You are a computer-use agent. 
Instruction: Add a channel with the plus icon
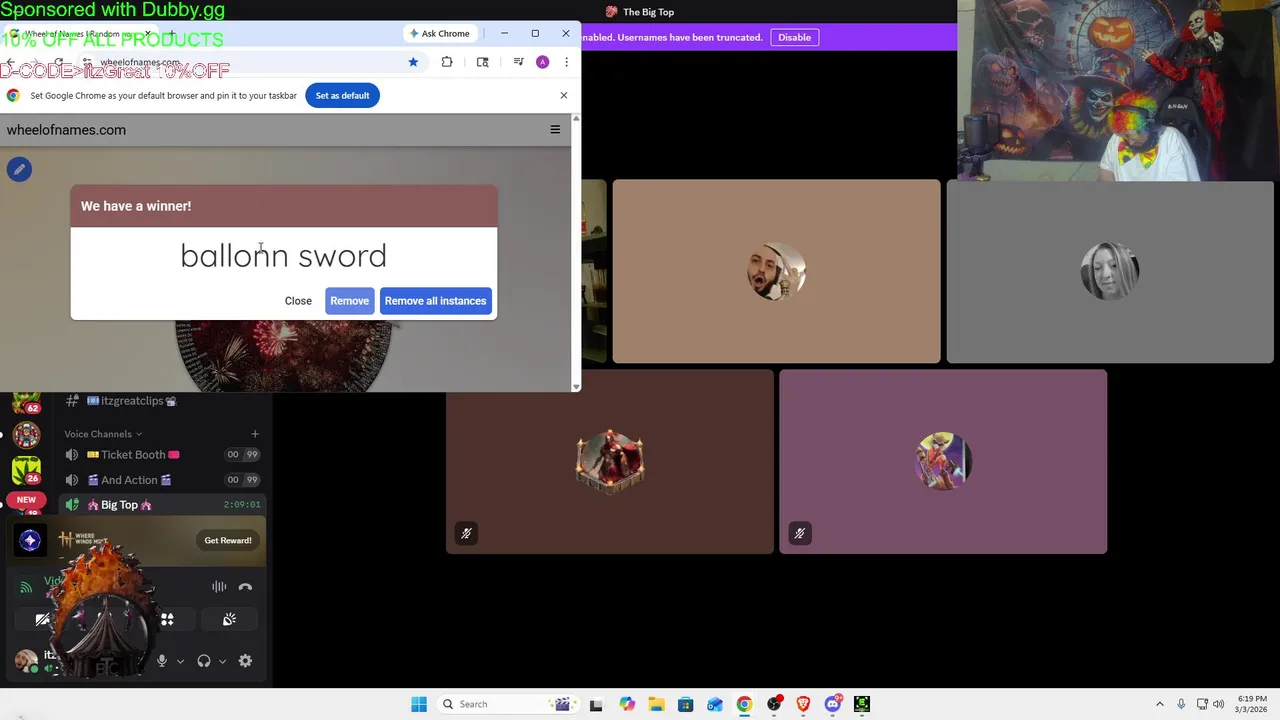[x=255, y=434]
